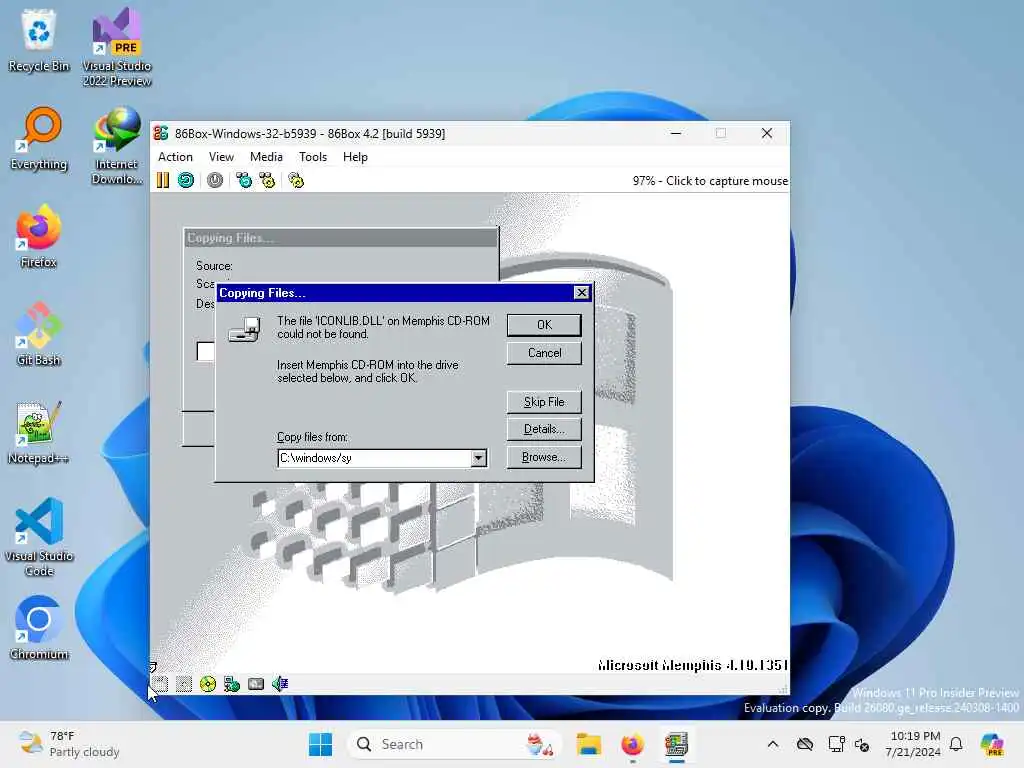Open the Tools menu in 86Box

coord(313,157)
